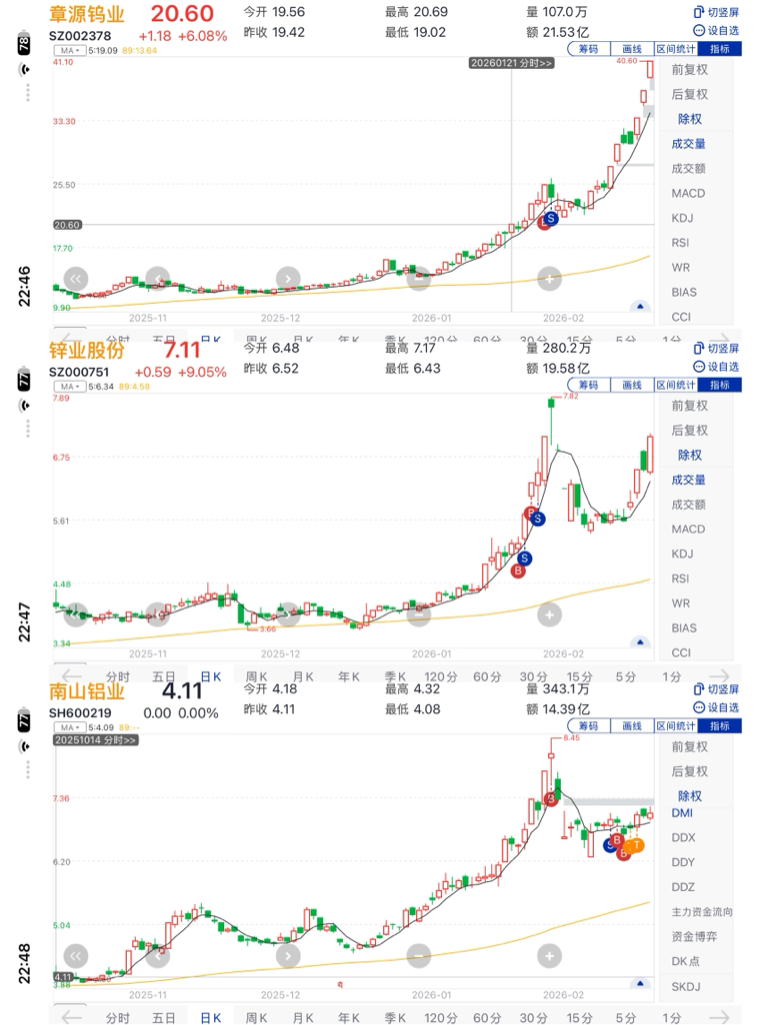Click left arrow of period bar below 南山铝业 chart

pos(71,1017)
